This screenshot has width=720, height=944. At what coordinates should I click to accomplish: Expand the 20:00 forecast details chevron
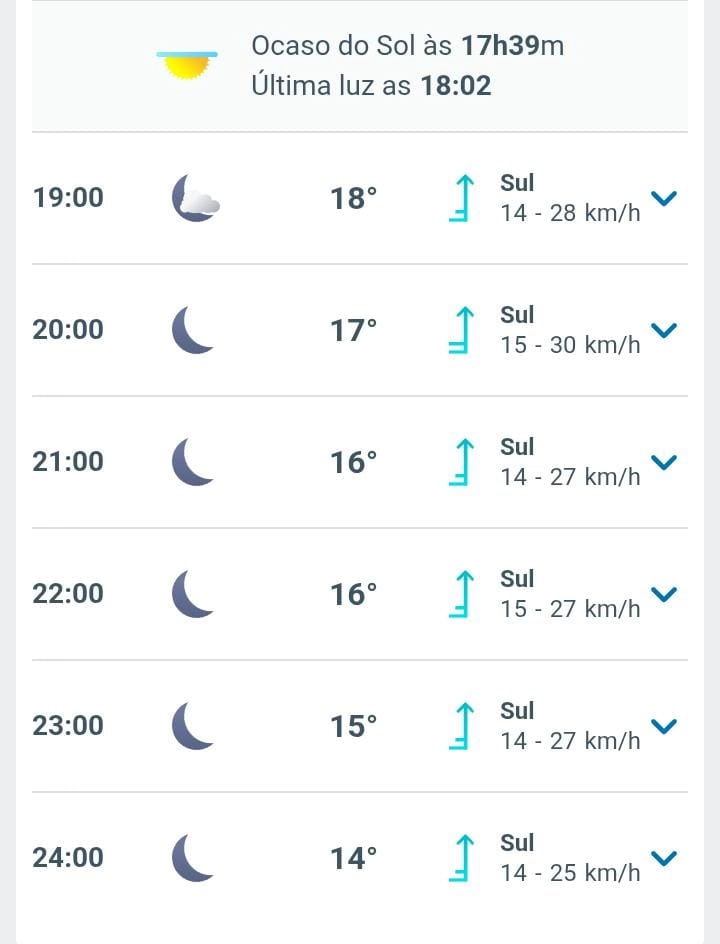664,330
